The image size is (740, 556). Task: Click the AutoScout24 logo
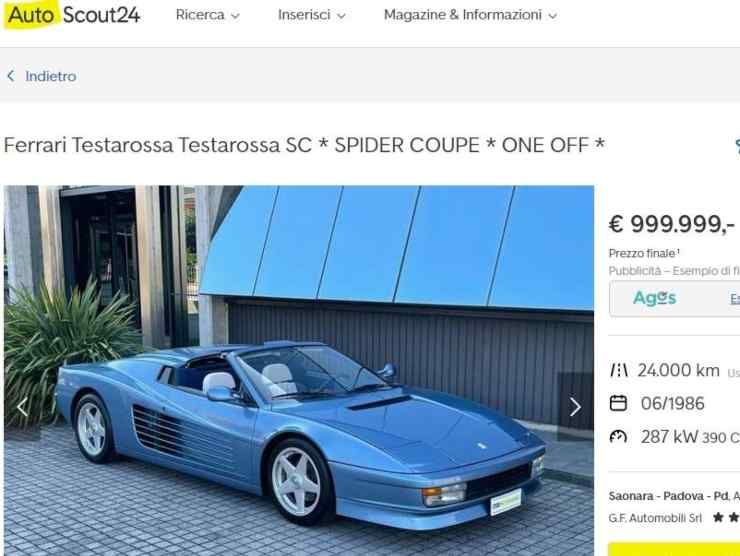coord(72,15)
